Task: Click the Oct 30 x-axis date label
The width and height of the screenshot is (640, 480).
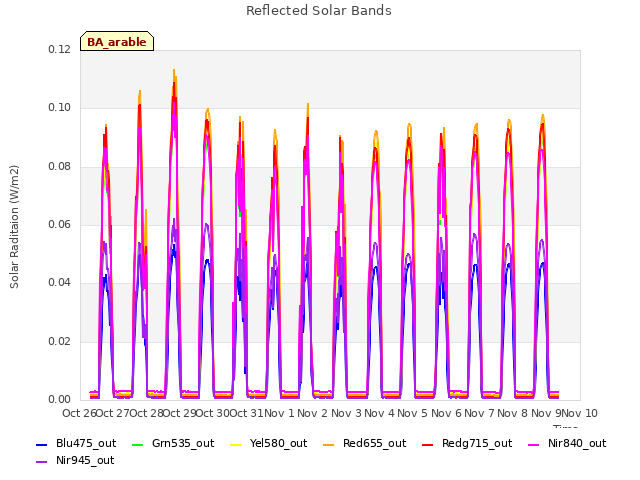Action: [213, 413]
